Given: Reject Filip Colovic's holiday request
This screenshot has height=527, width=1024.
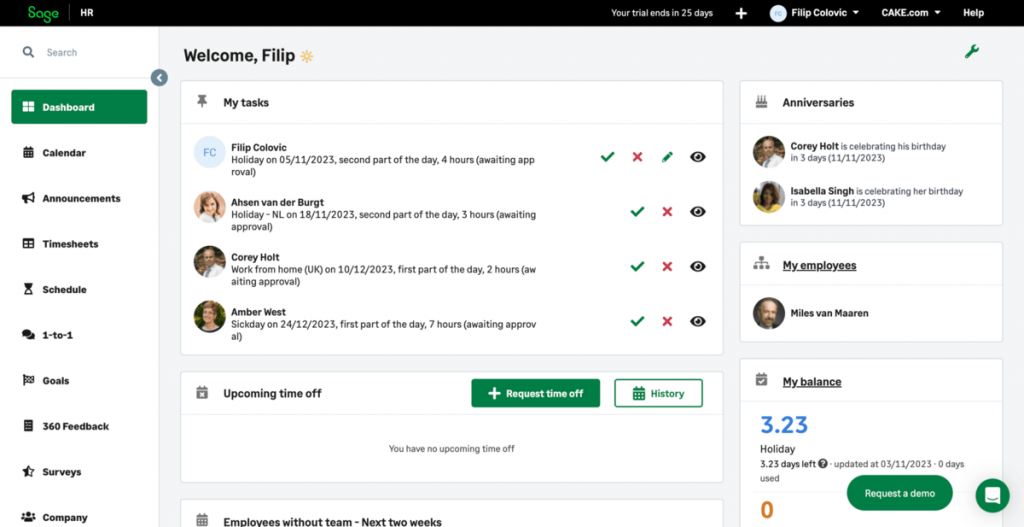Looking at the screenshot, I should click(x=637, y=157).
